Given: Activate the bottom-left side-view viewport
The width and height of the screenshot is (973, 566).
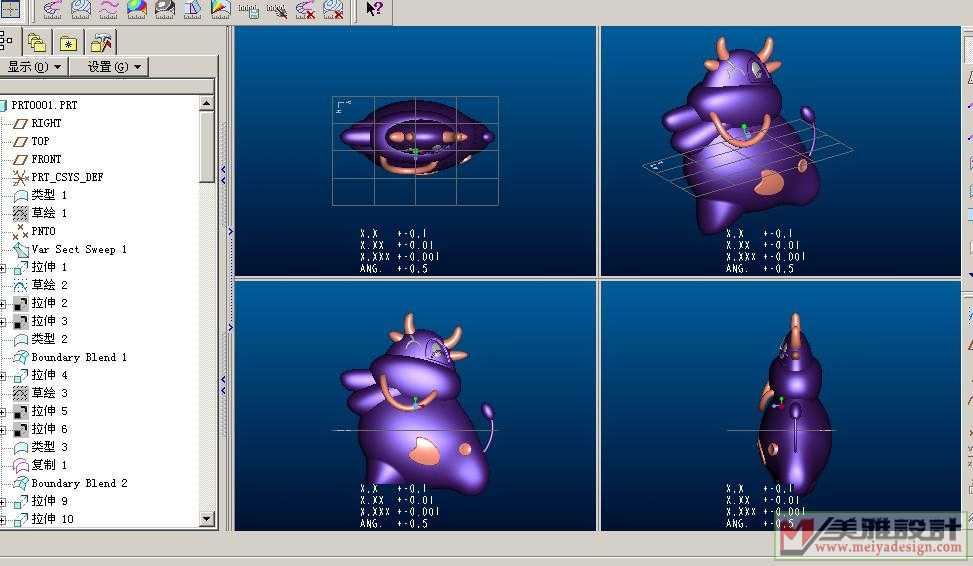Looking at the screenshot, I should (415, 405).
